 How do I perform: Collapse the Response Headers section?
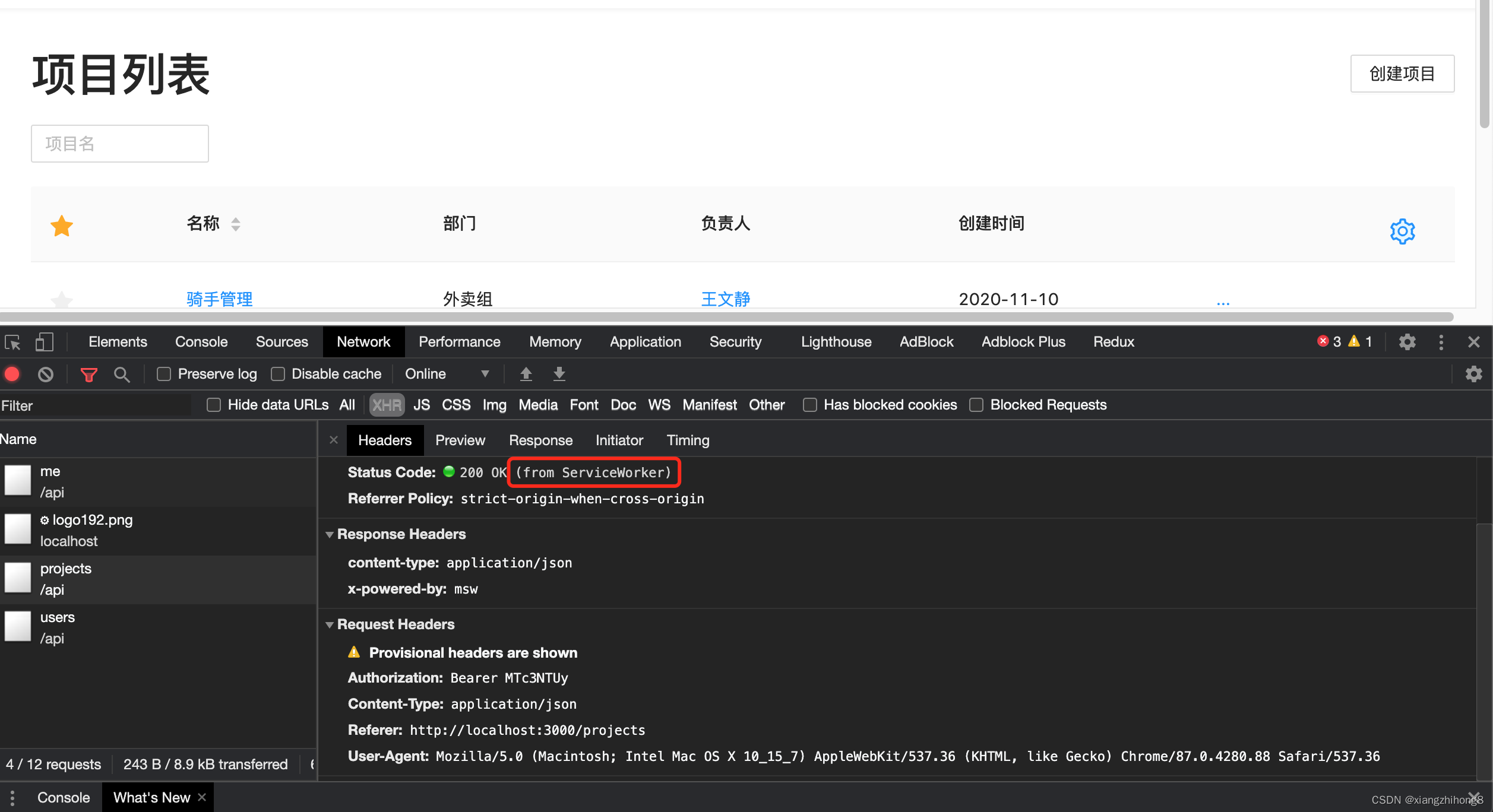click(331, 534)
